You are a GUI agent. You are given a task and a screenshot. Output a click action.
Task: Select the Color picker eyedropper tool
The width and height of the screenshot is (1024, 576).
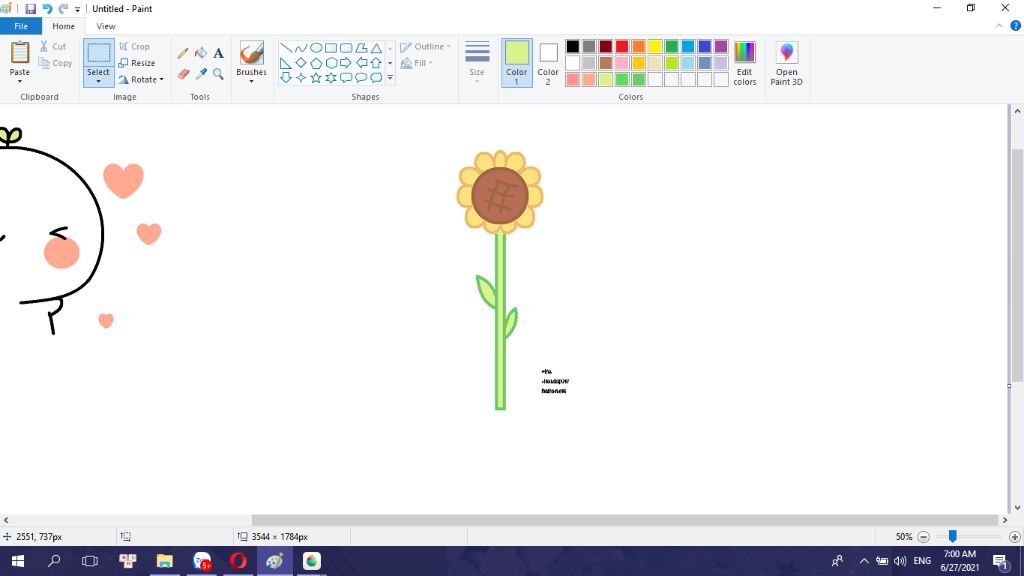[200, 74]
